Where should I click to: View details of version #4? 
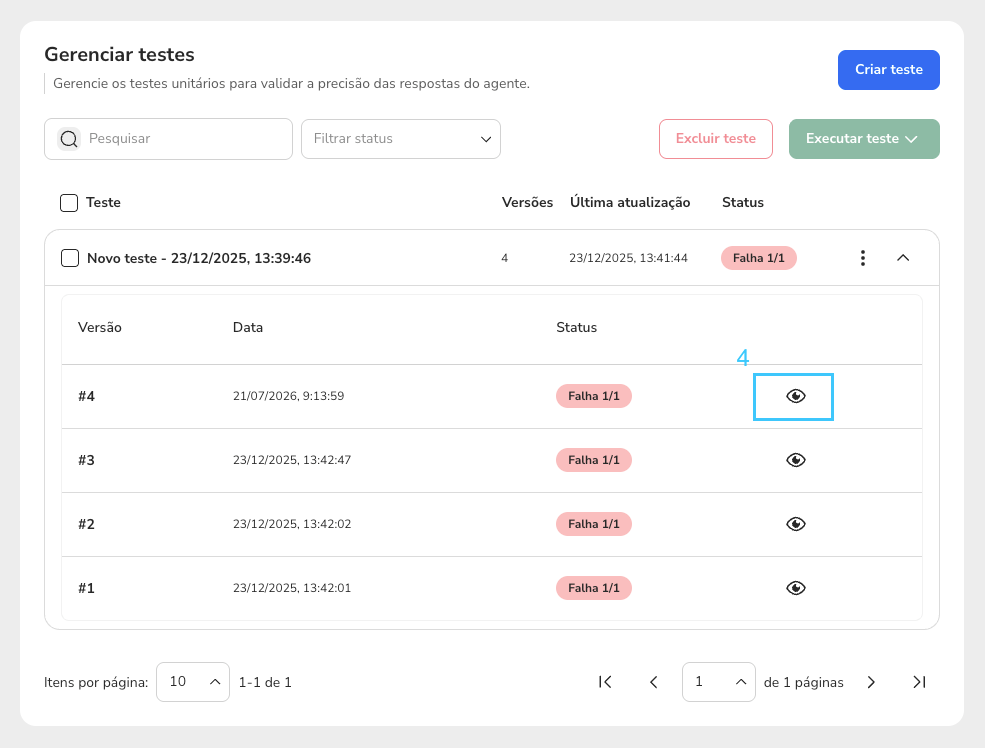click(795, 396)
